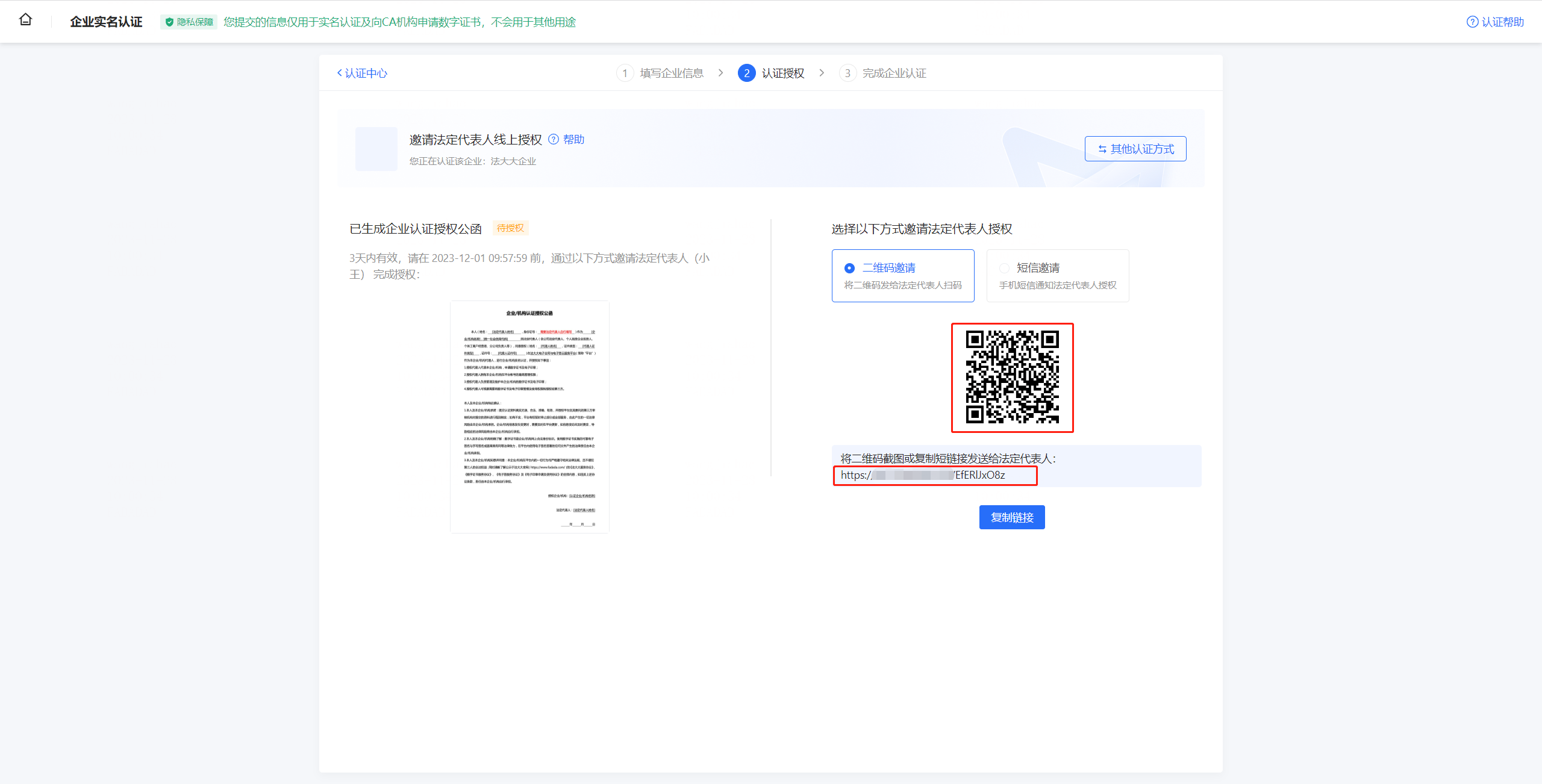Click the enterprise avatar placeholder image
The image size is (1542, 784).
pyautogui.click(x=376, y=149)
